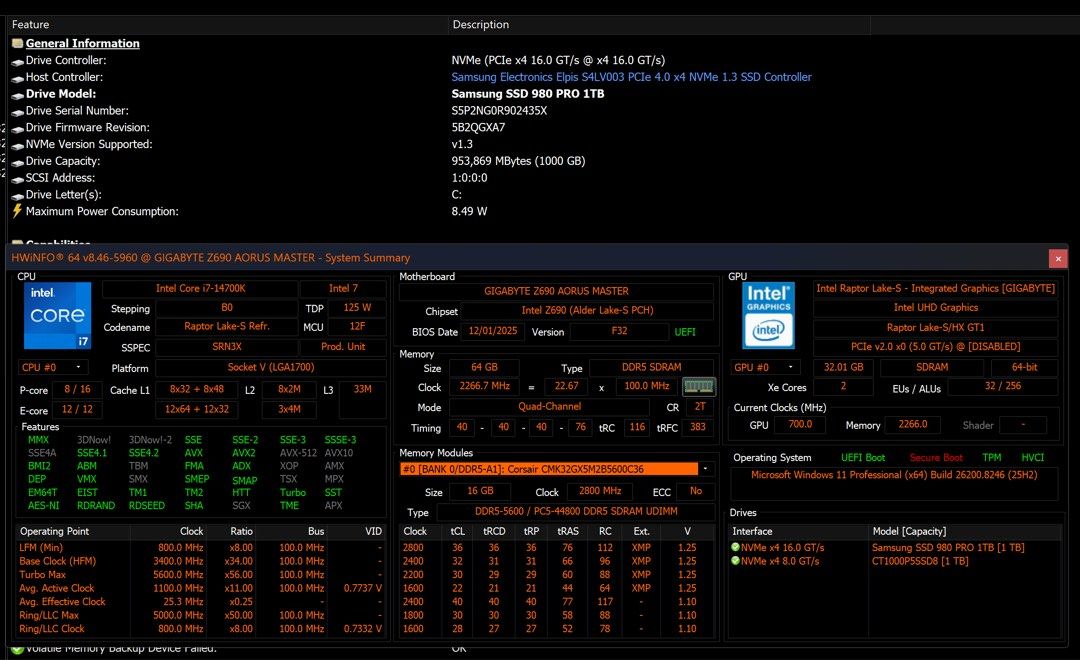Click the Intel Graphics logo
Screen dimensions: 1080x660
[769, 316]
